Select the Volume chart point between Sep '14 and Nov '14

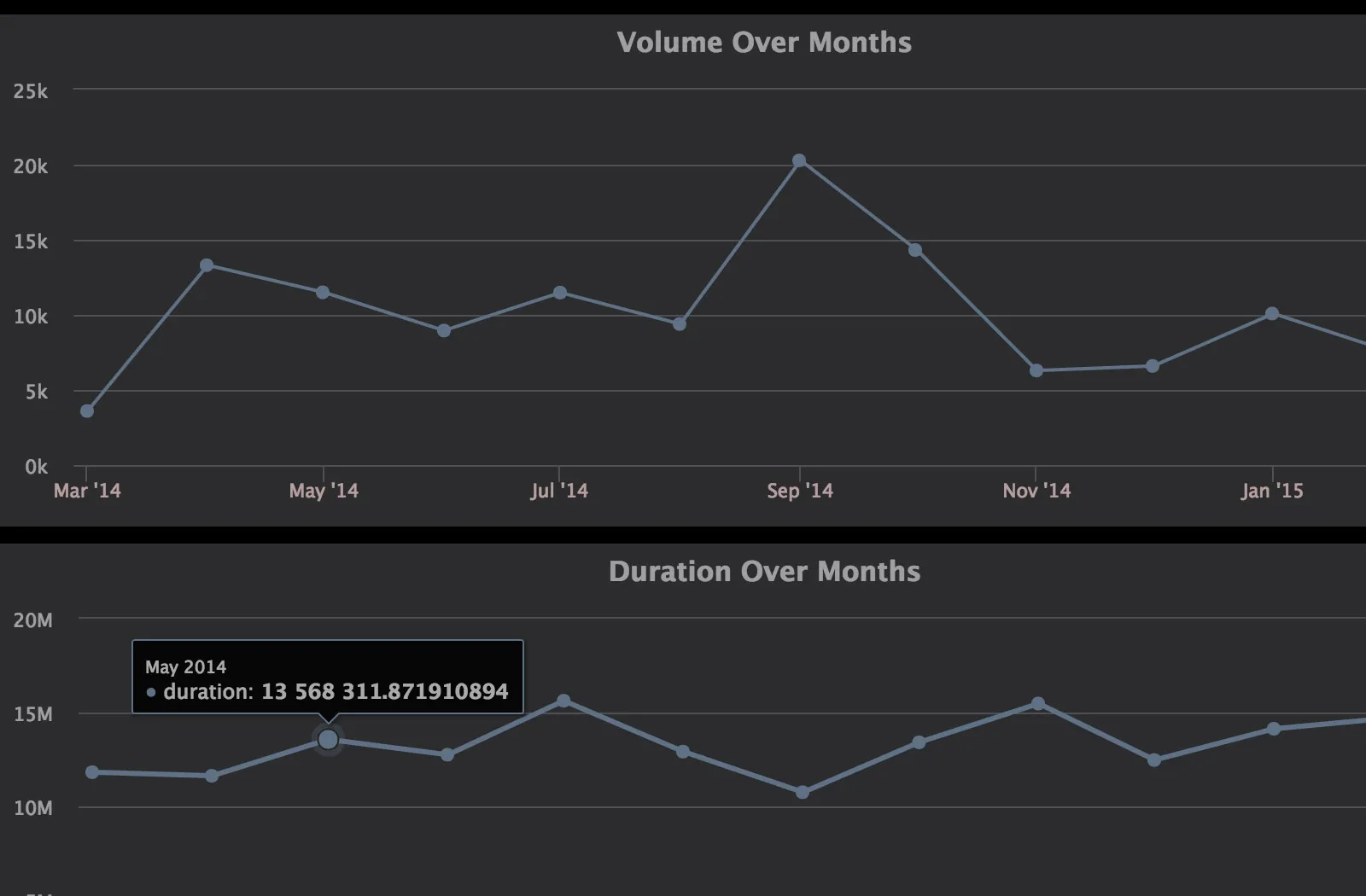(915, 250)
